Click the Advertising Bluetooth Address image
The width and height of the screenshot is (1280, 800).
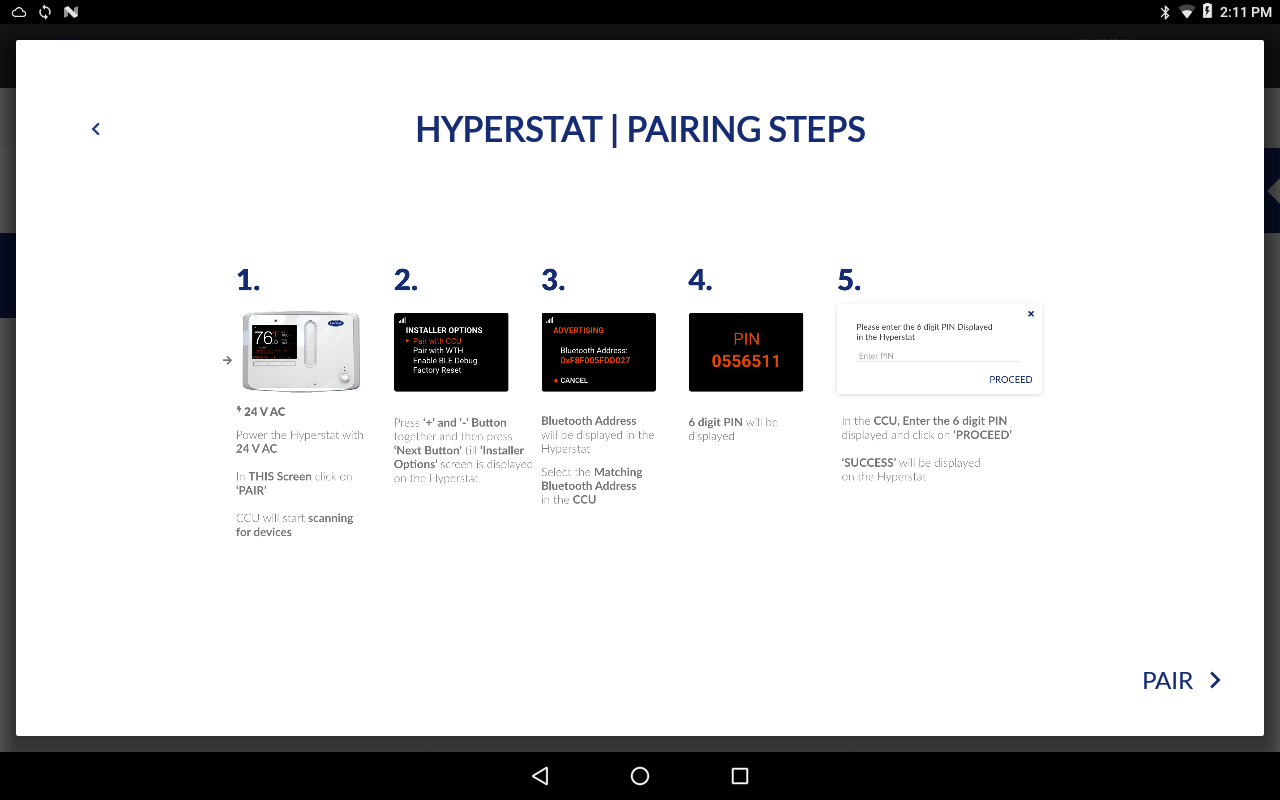(x=598, y=352)
